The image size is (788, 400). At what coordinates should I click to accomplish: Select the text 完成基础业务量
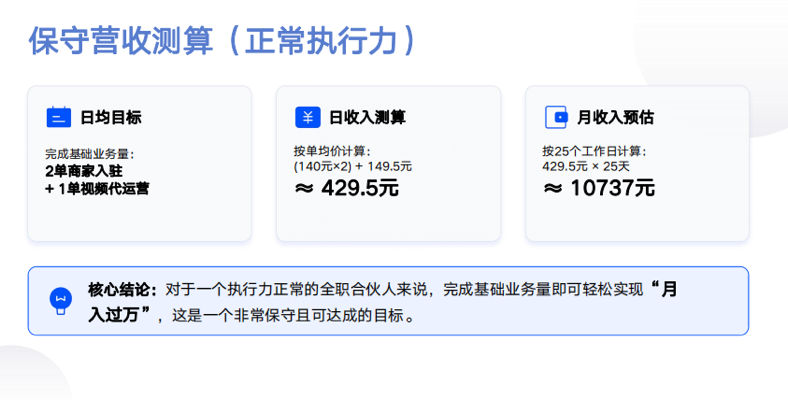pyautogui.click(x=89, y=154)
